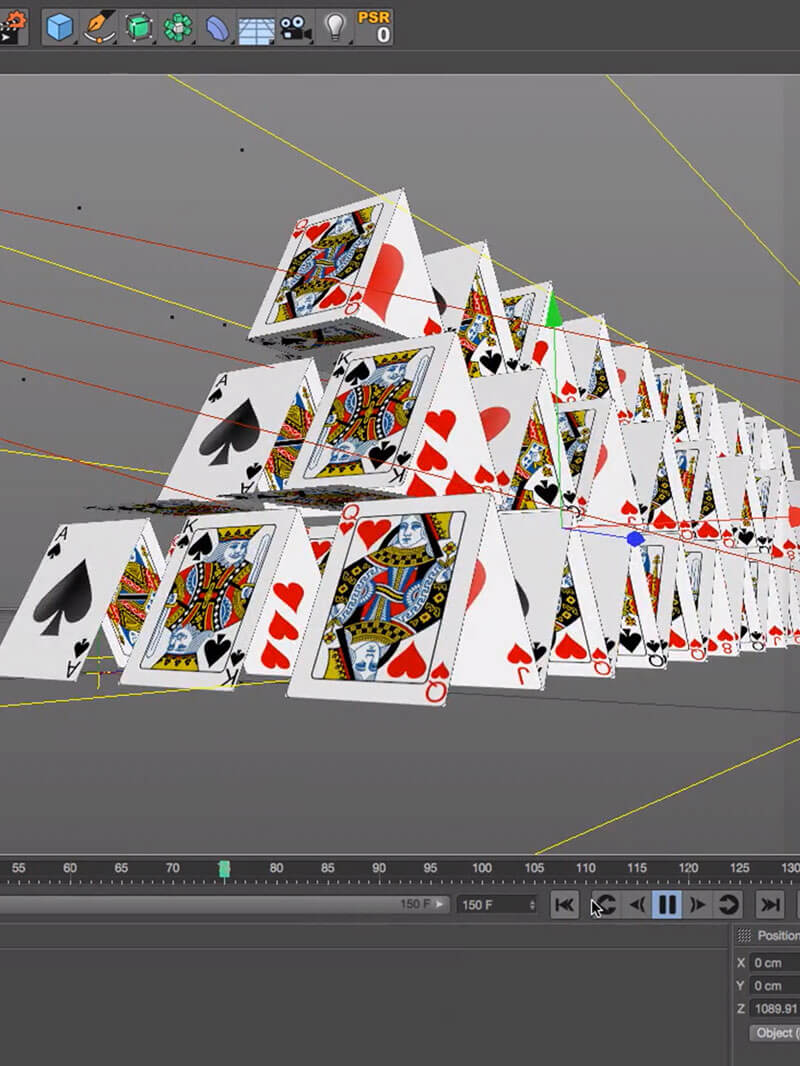Open the render settings gear icon
The width and height of the screenshot is (800, 1066).
tap(14, 28)
